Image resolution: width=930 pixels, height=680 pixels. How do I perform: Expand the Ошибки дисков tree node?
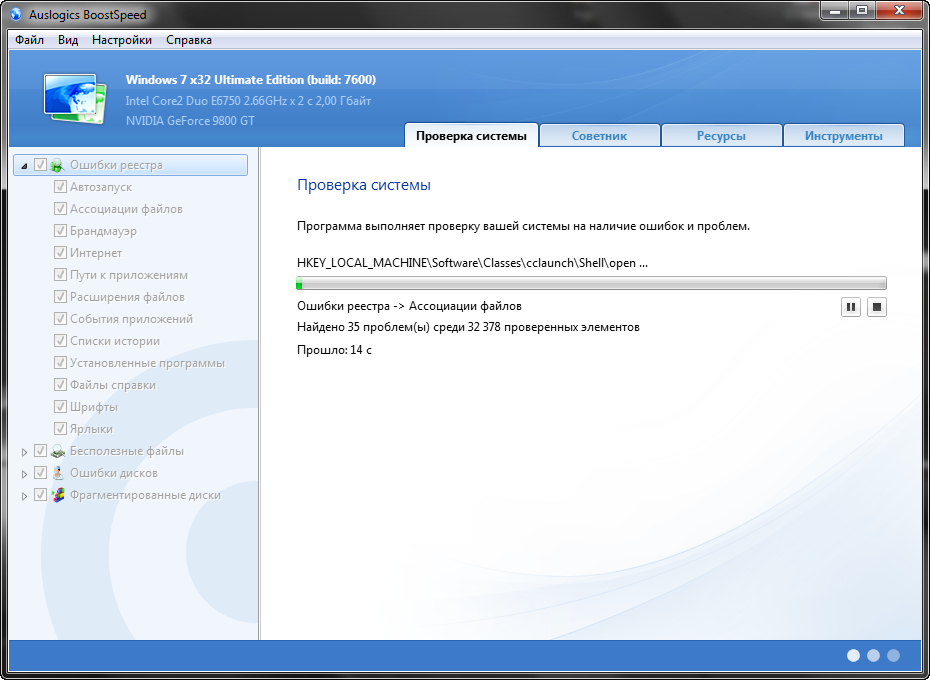click(24, 474)
